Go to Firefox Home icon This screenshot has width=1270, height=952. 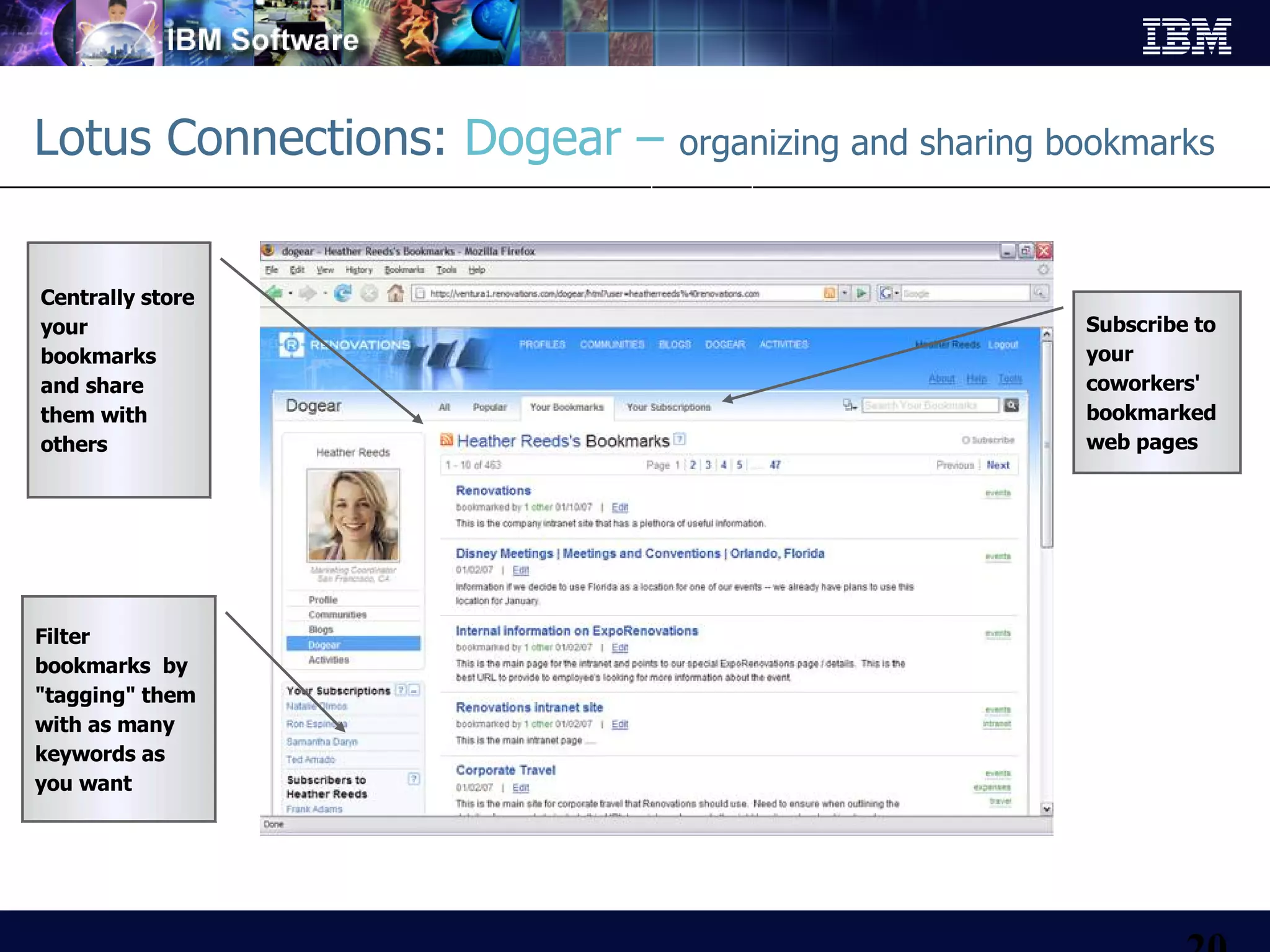395,293
